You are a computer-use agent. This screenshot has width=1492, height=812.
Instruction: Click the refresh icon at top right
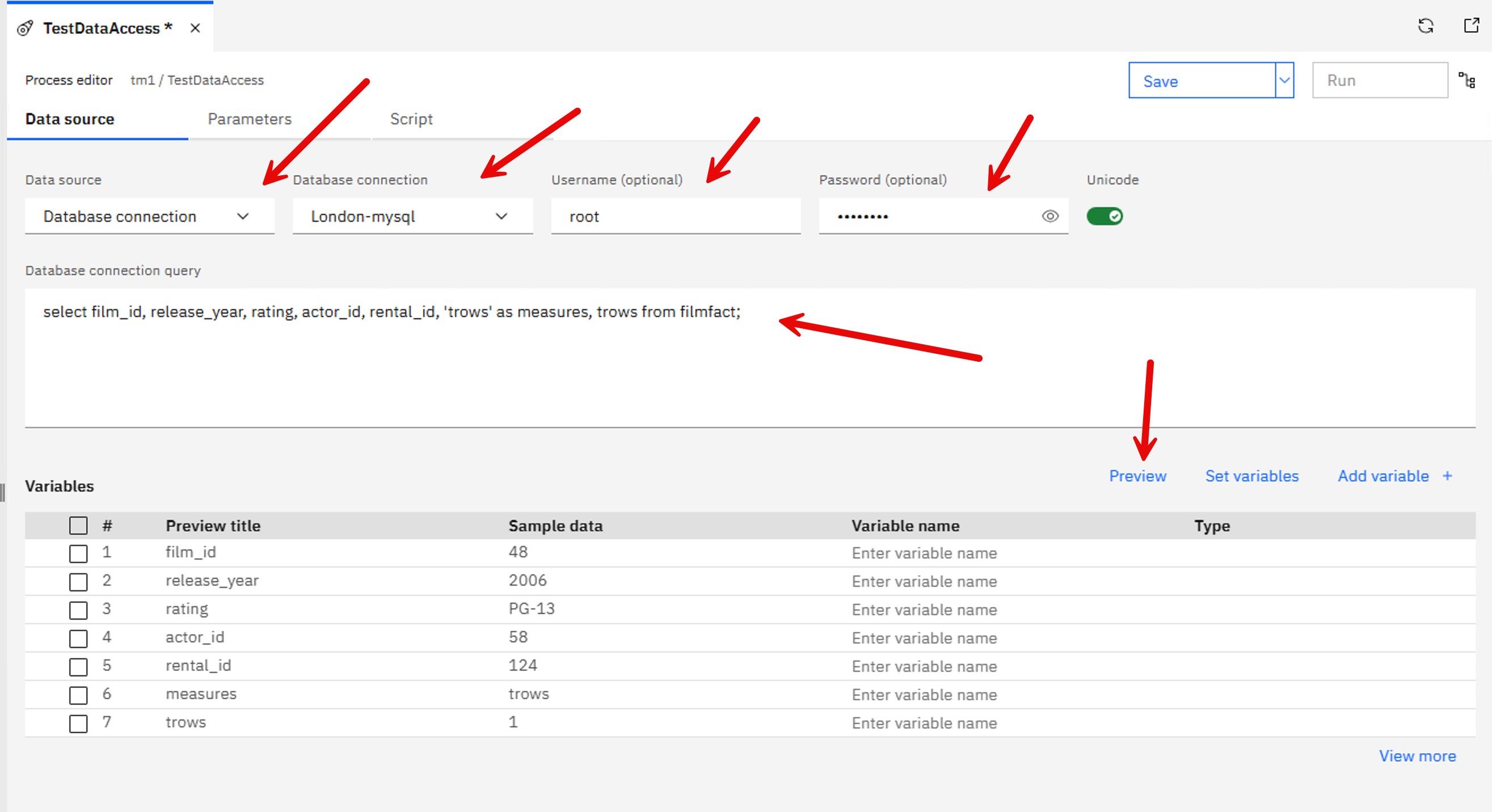pos(1426,26)
